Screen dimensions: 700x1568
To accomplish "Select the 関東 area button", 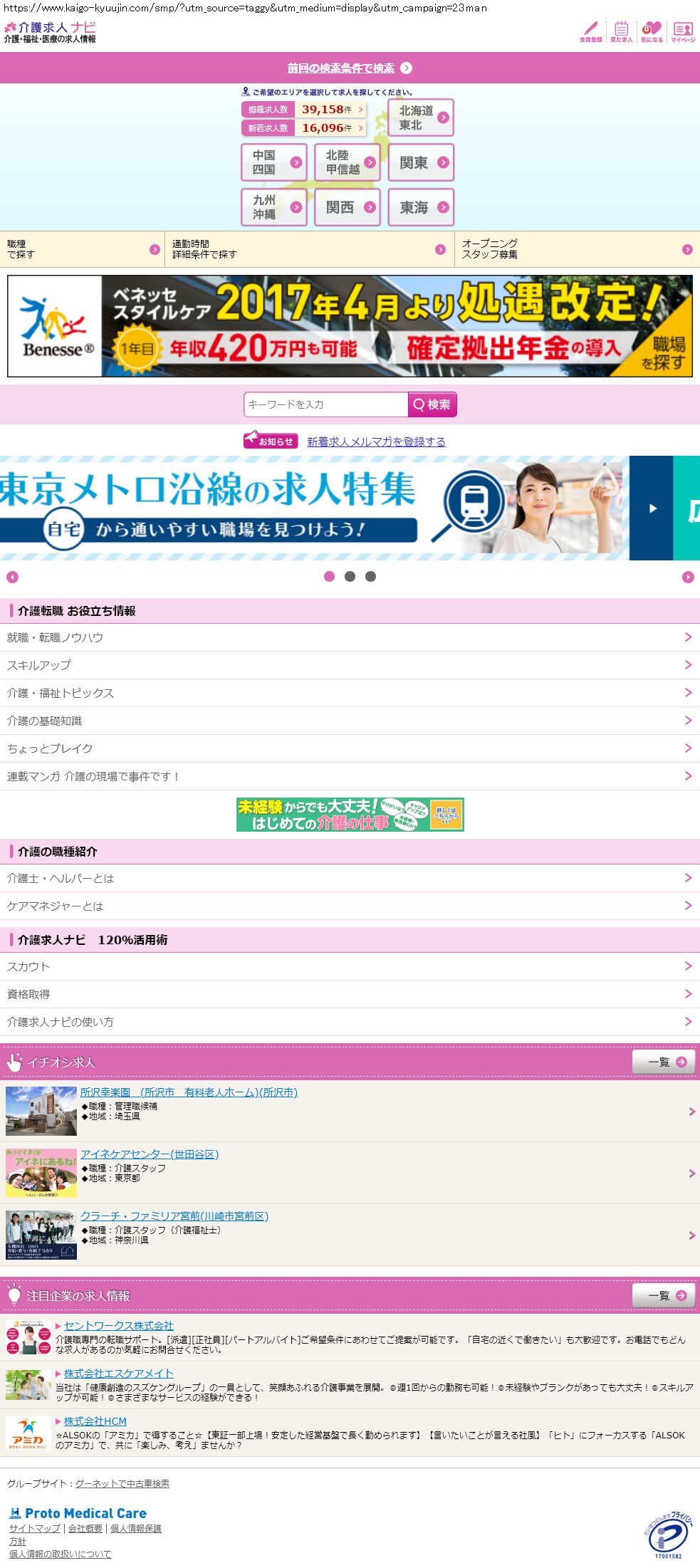I will 421,162.
